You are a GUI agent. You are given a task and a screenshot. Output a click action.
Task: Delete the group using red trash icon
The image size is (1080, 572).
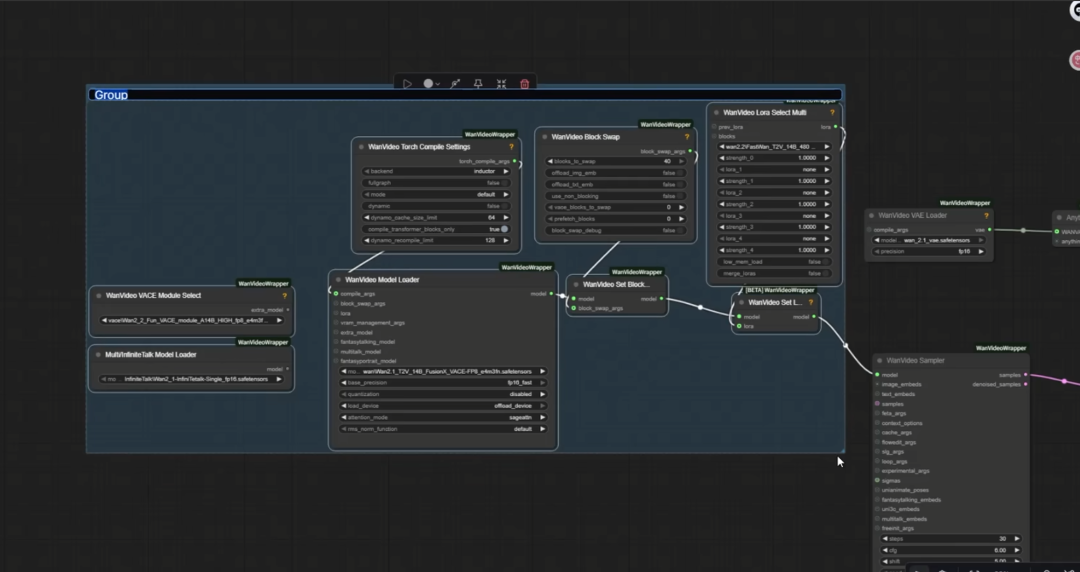click(525, 83)
